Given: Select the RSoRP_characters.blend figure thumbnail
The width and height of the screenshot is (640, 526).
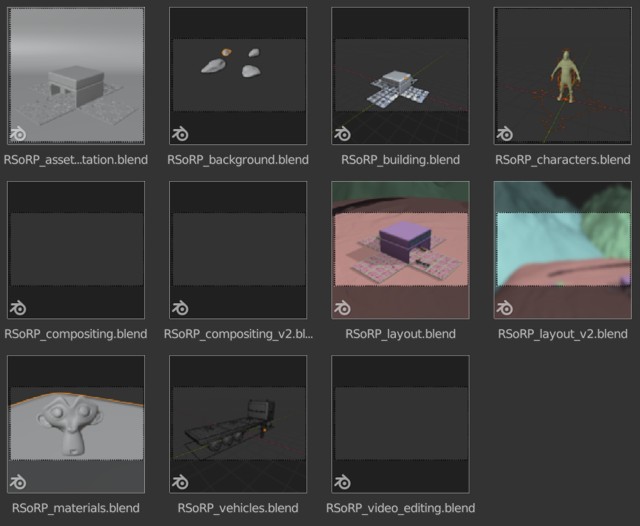Looking at the screenshot, I should (x=562, y=76).
